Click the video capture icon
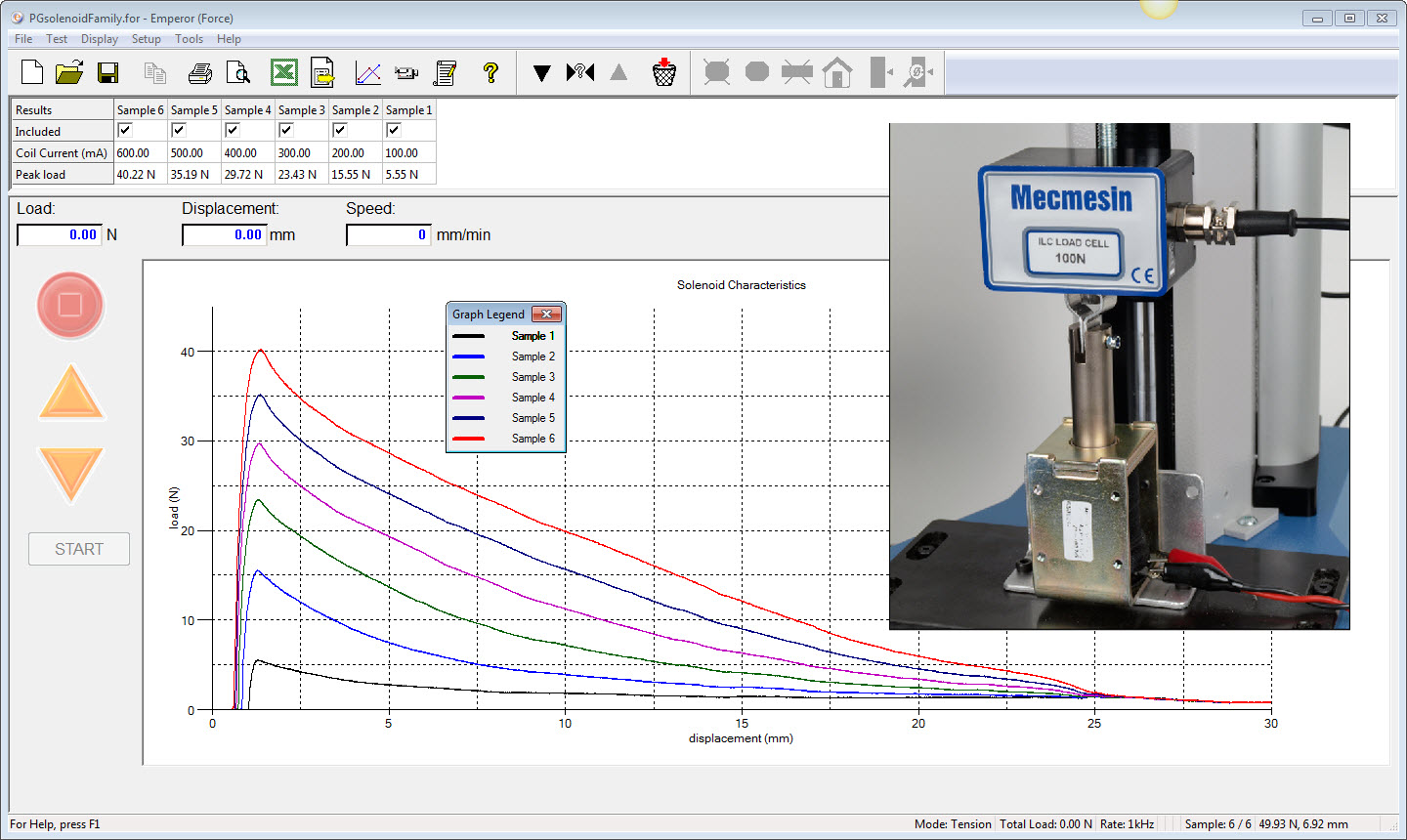The width and height of the screenshot is (1407, 840). tap(406, 71)
